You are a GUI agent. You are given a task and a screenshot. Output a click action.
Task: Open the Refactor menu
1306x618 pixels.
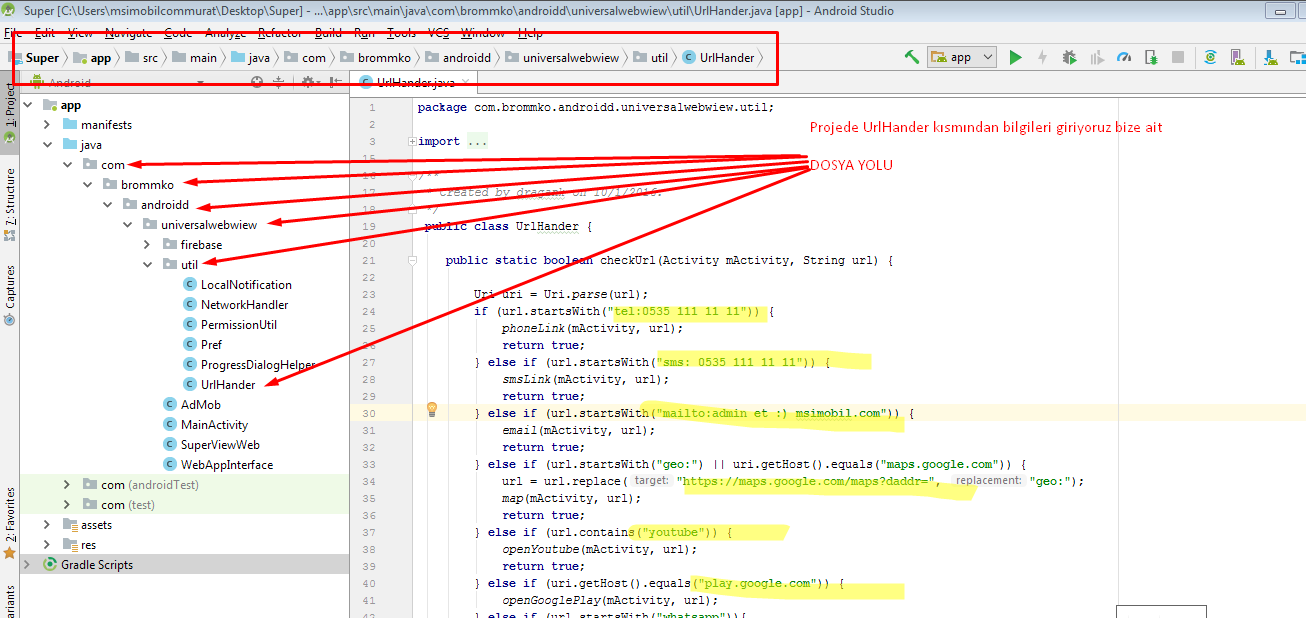click(x=279, y=33)
